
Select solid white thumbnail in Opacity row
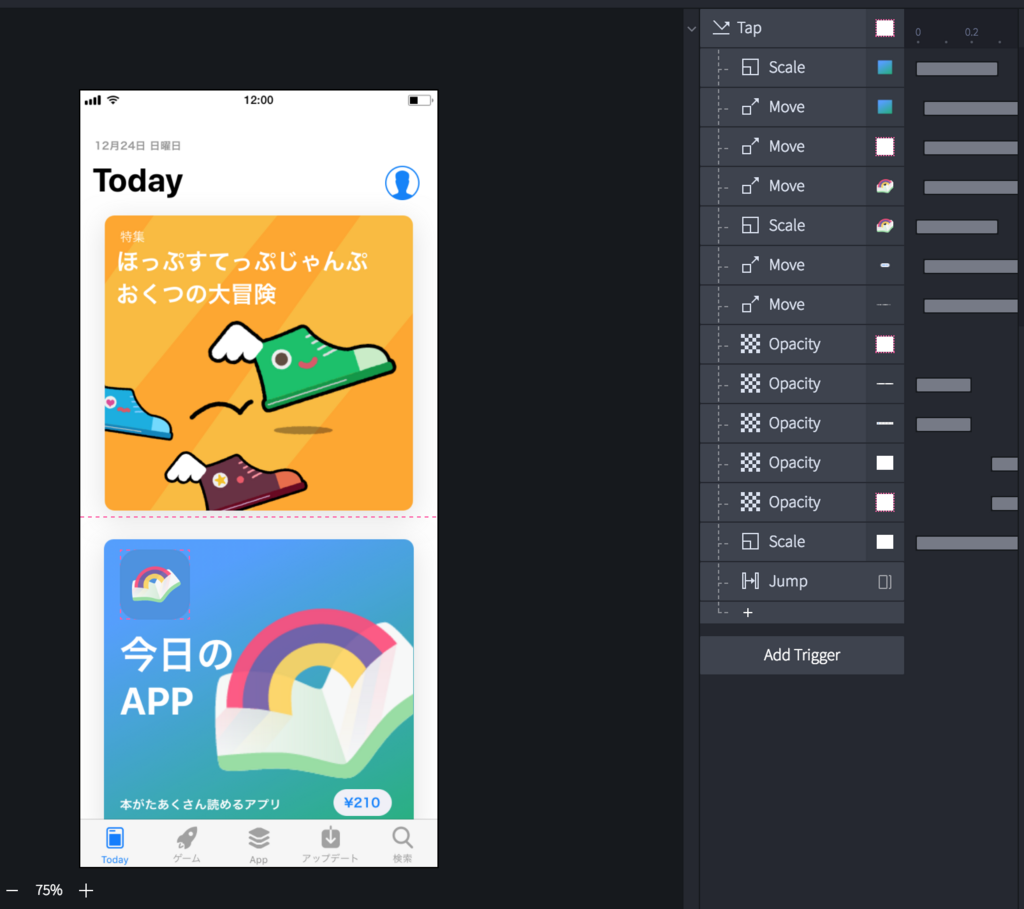click(x=885, y=462)
